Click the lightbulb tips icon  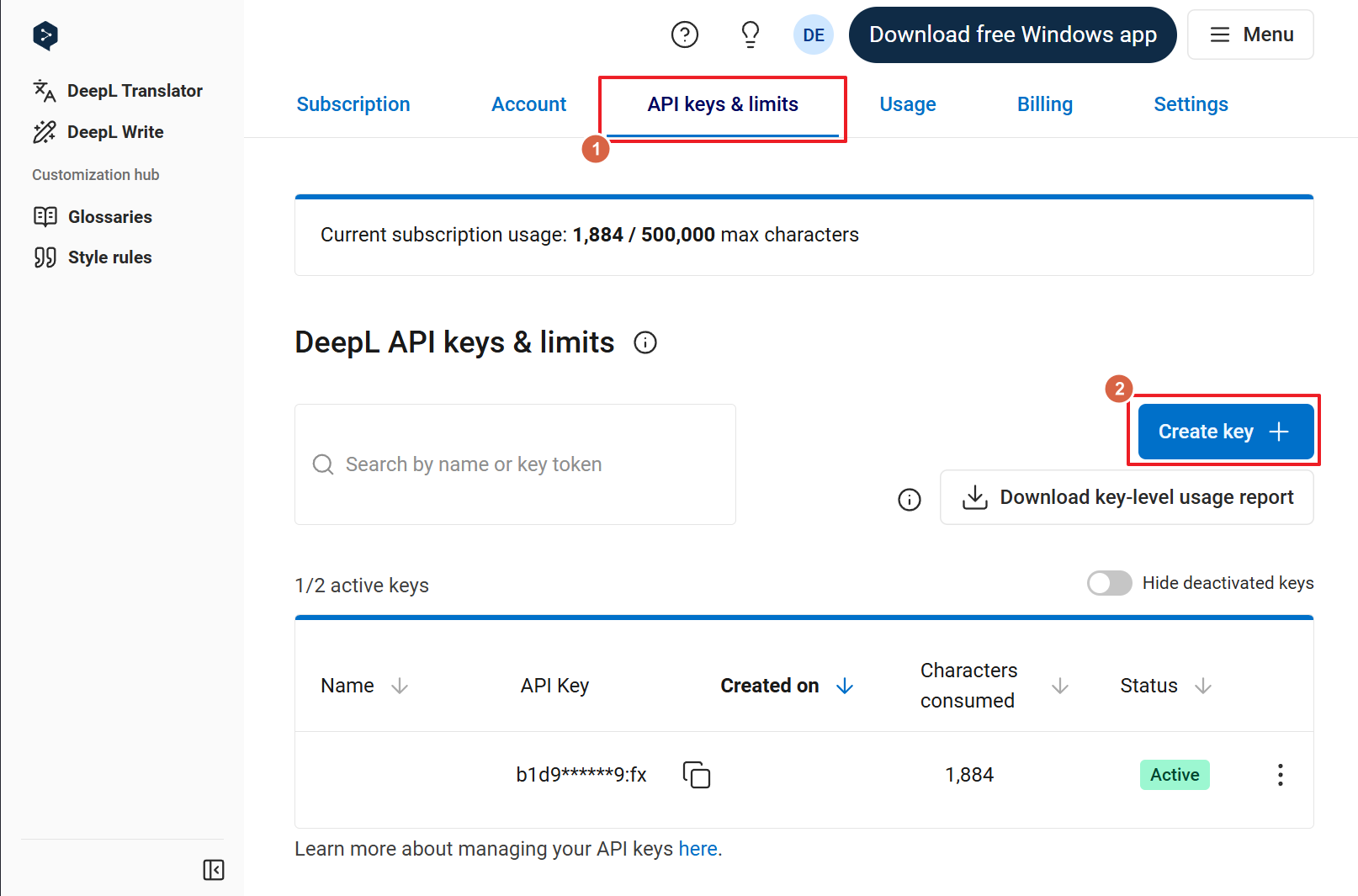point(750,34)
